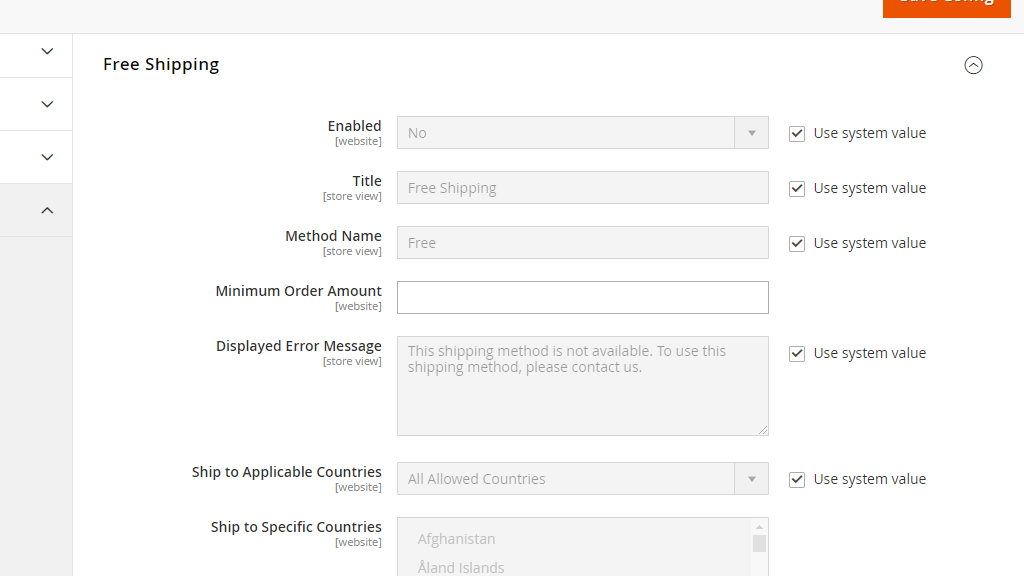Screen dimensions: 1024x576
Task: Collapse the Free Shipping section circle icon
Action: (973, 65)
